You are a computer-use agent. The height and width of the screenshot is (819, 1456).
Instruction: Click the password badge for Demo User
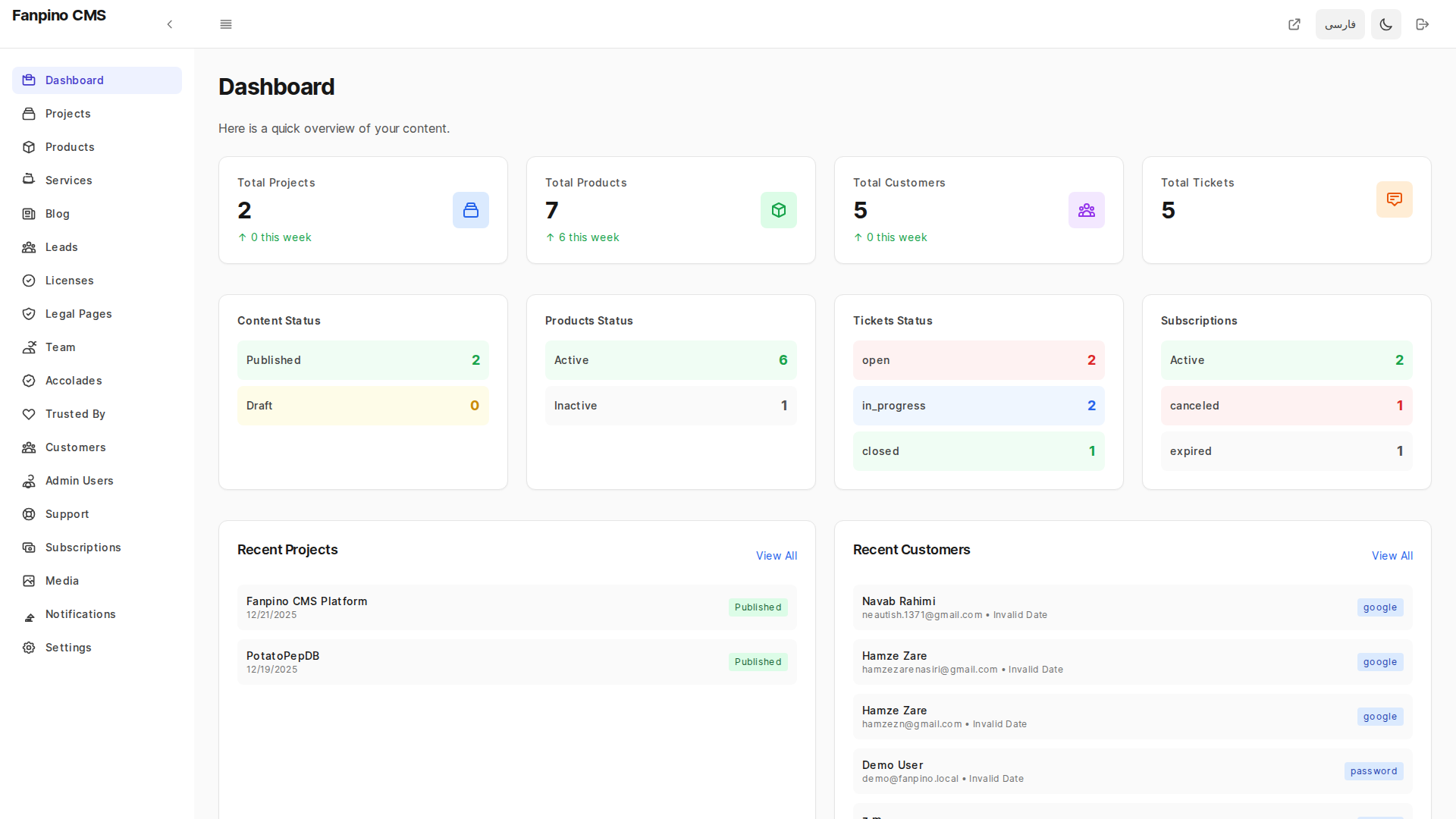[1373, 771]
